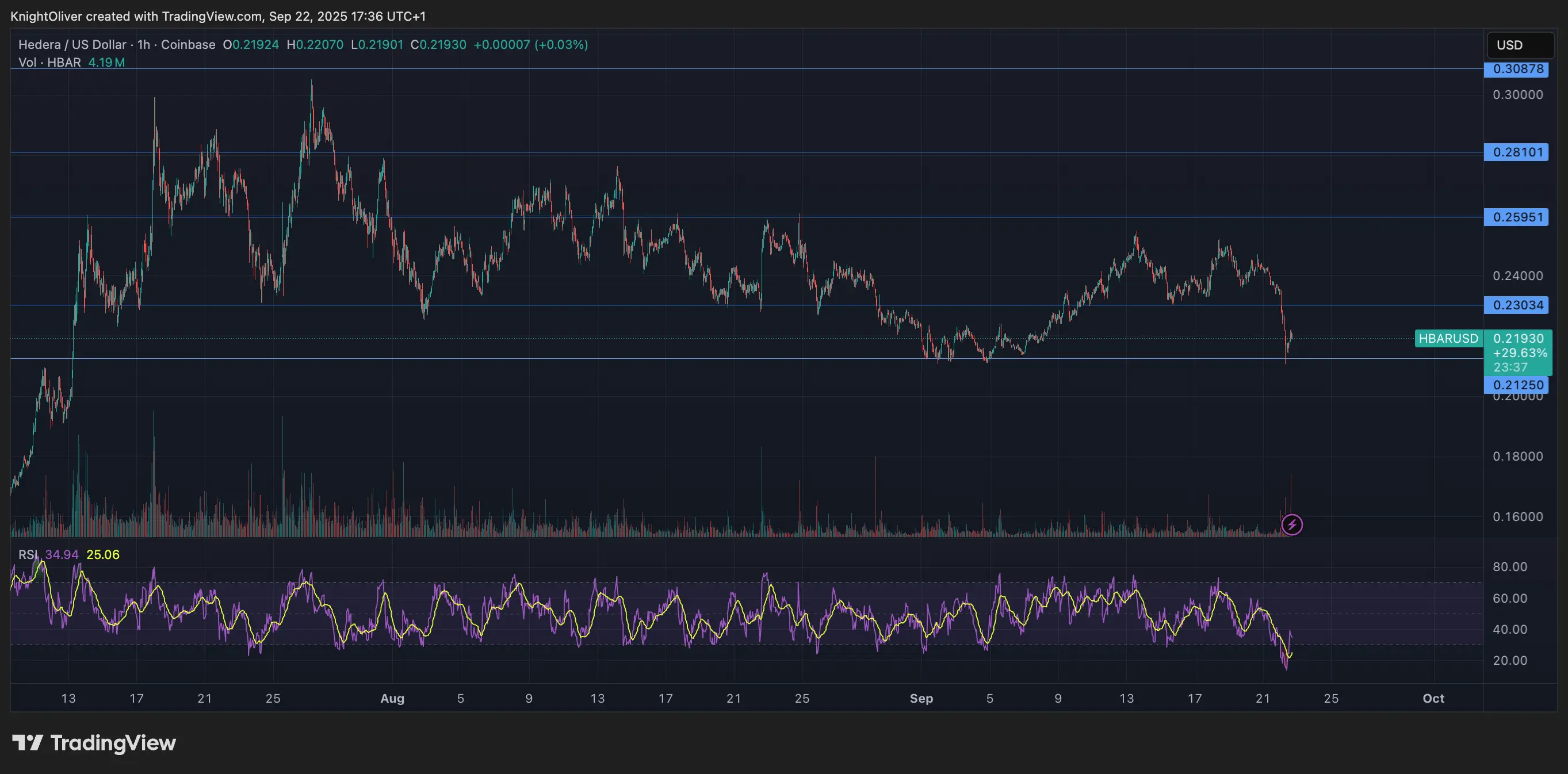The height and width of the screenshot is (774, 1568).
Task: Click the yellow RSI value 25.06
Action: [104, 554]
